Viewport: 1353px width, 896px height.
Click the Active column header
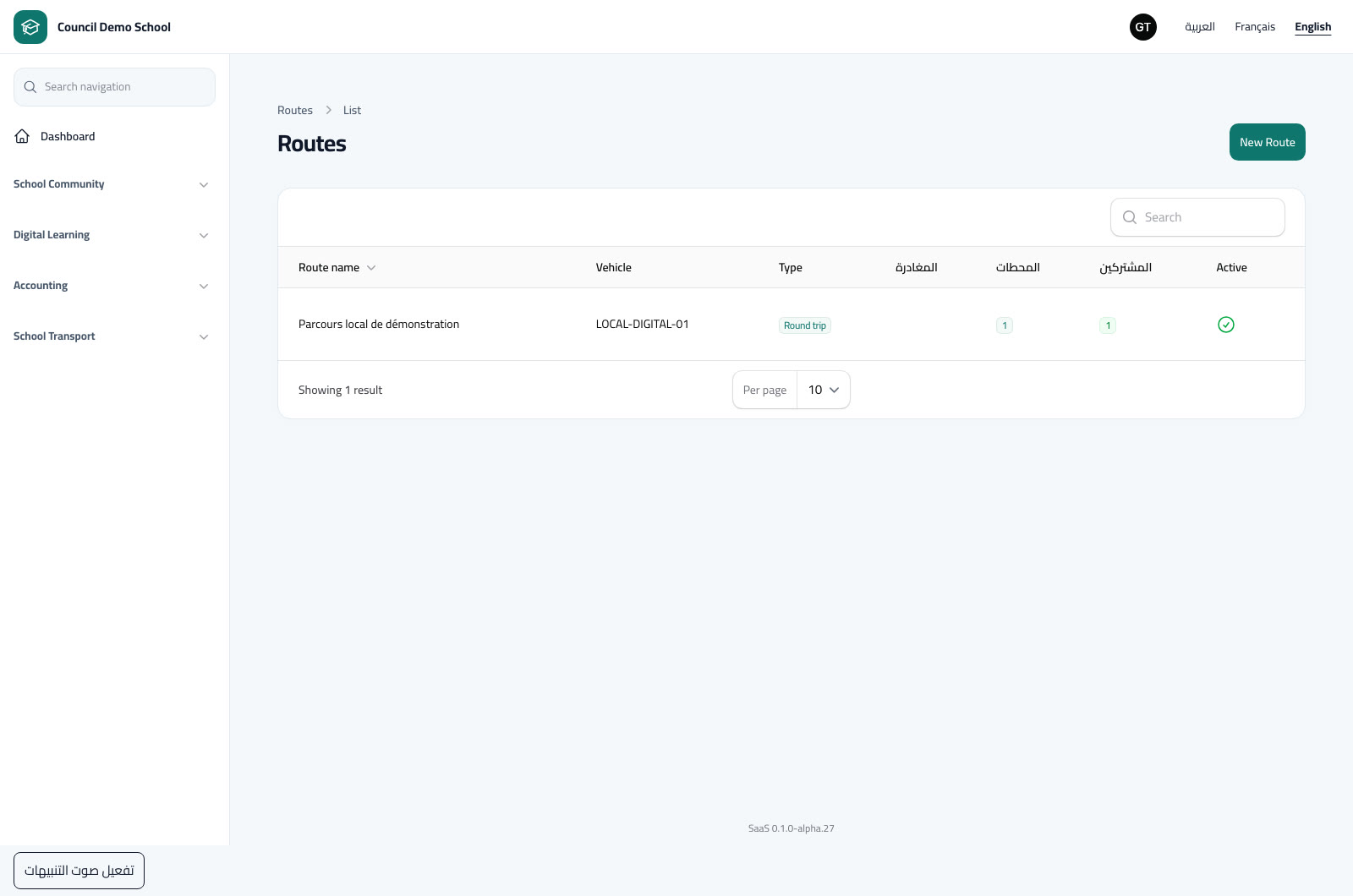[1231, 267]
